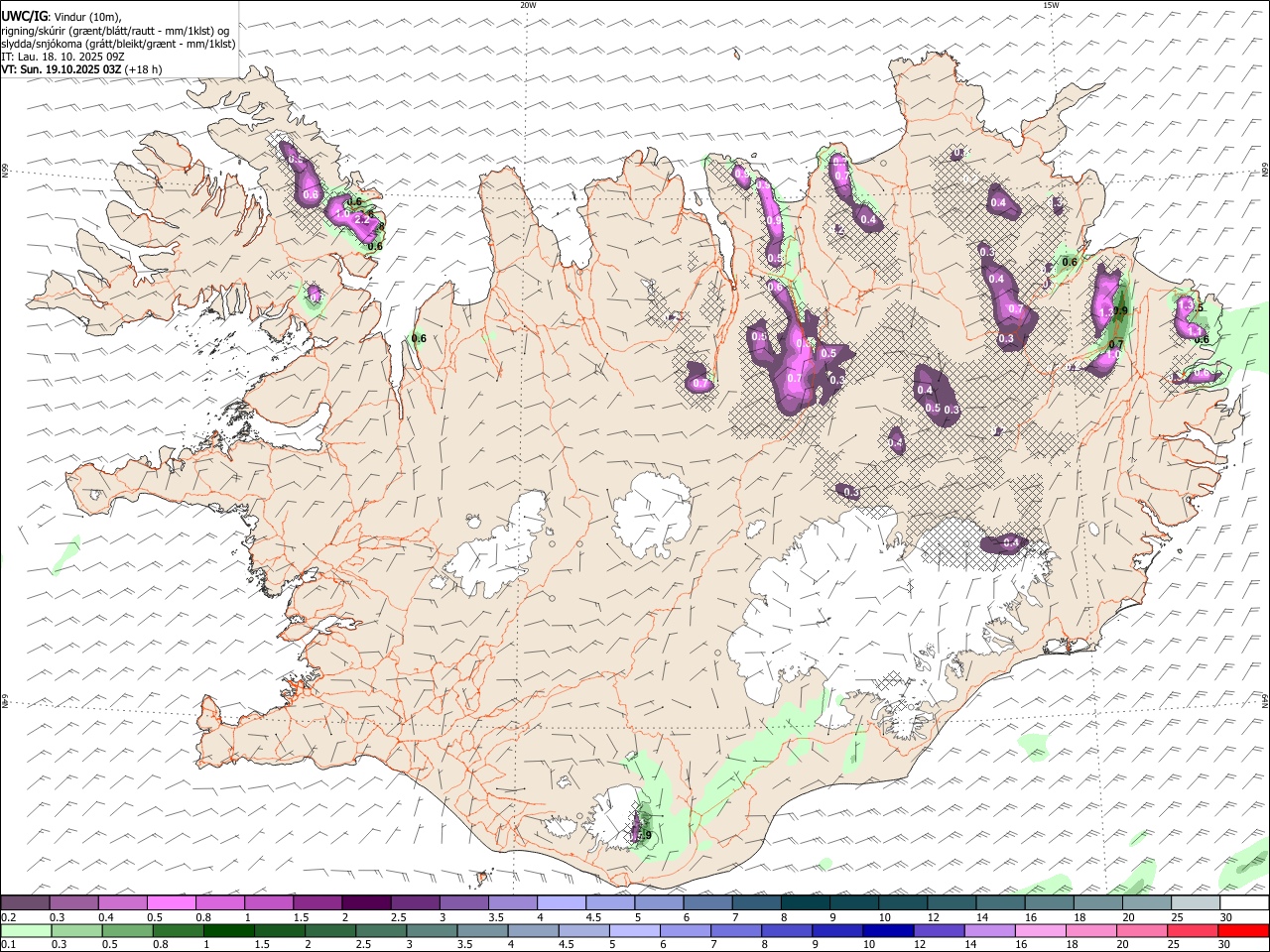Screen dimensions: 1270x952
Task: Click the 20W longitude label
Action: click(x=528, y=5)
